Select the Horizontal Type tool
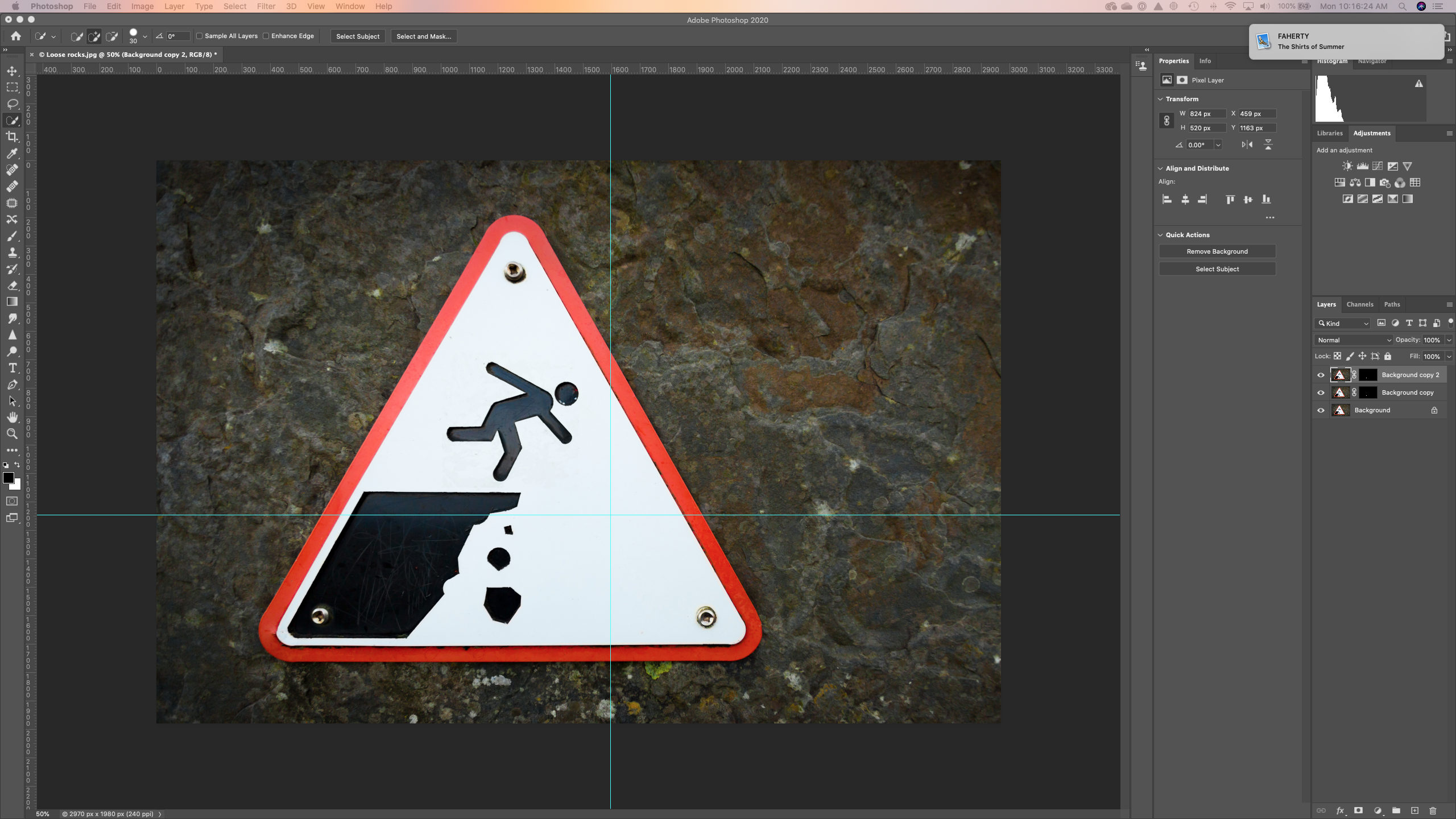The image size is (1456, 819). 13,368
